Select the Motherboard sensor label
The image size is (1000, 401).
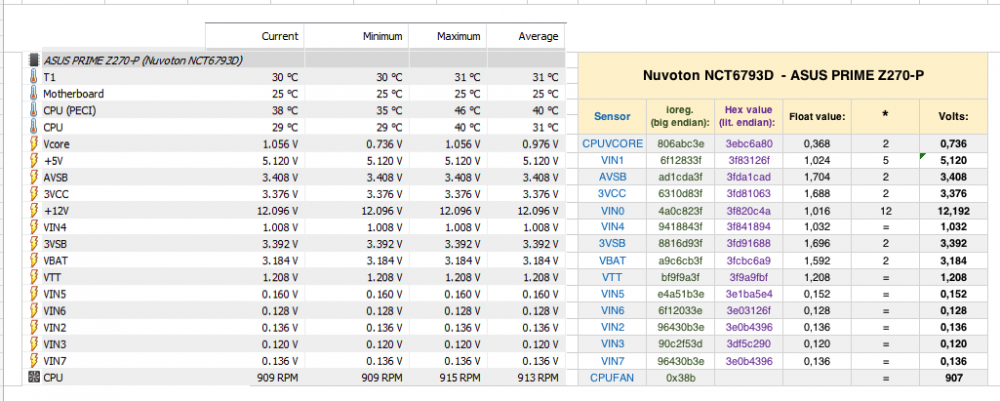coord(73,94)
